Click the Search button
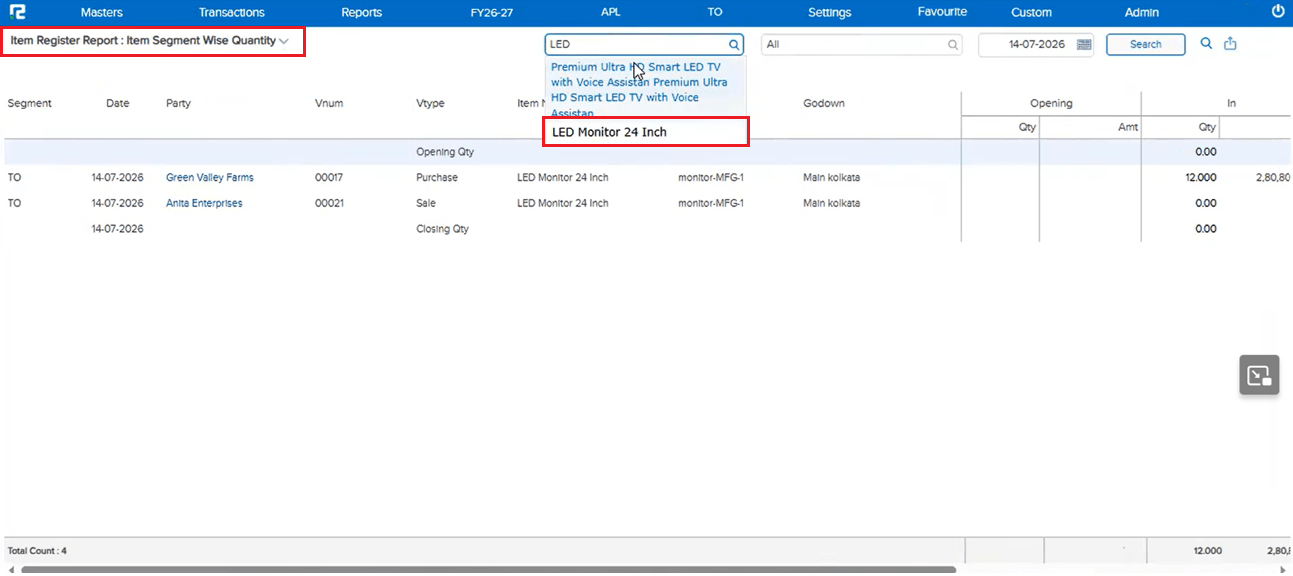The image size is (1293, 576). coord(1146,45)
